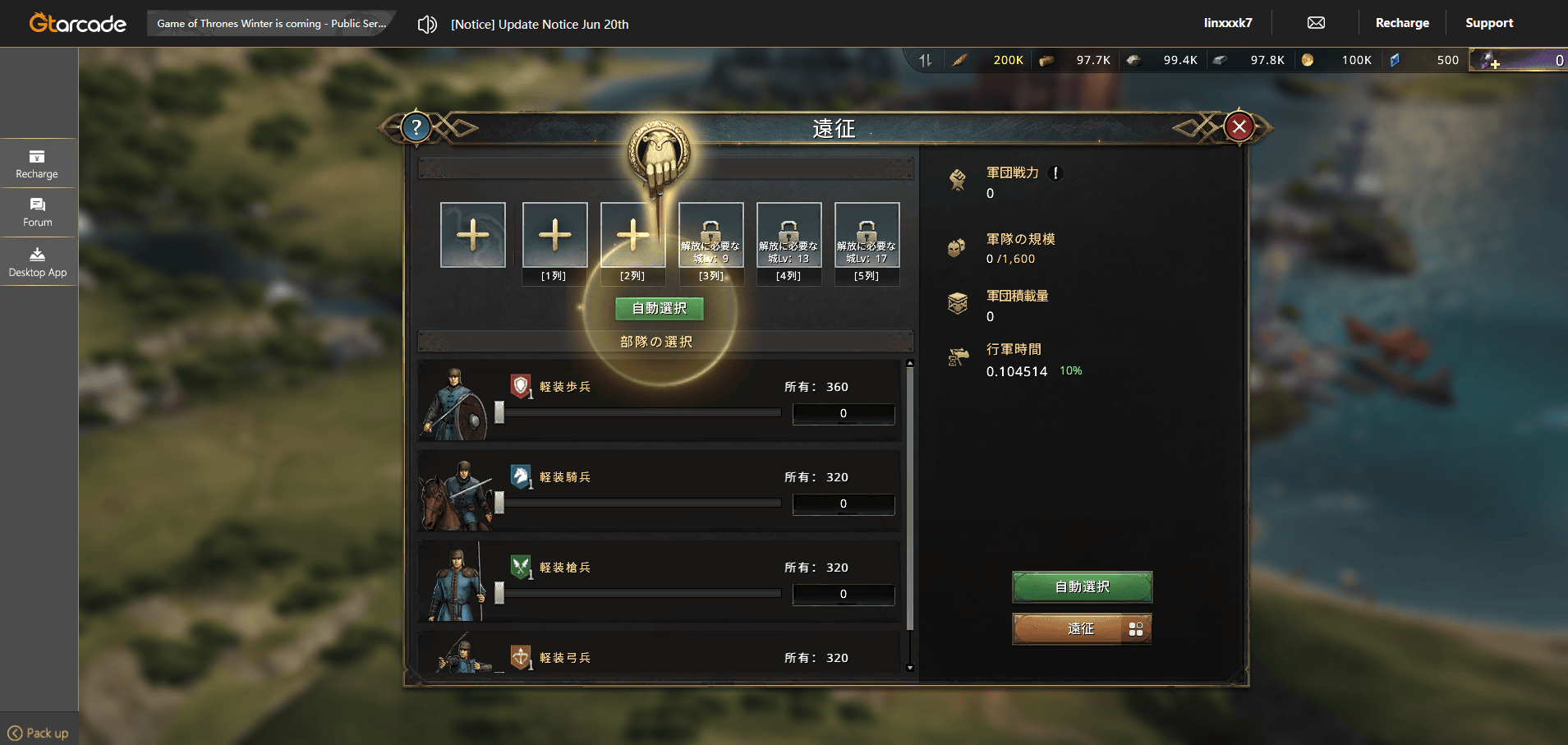Collapse sidebar with Pack up
1568x745 pixels.
tap(38, 733)
